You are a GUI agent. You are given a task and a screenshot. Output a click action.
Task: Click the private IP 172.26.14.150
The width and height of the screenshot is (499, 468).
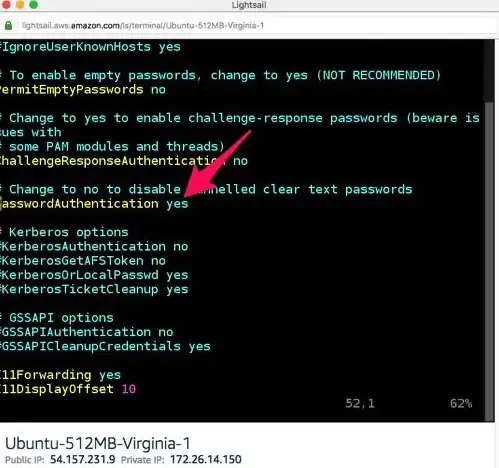206,460
